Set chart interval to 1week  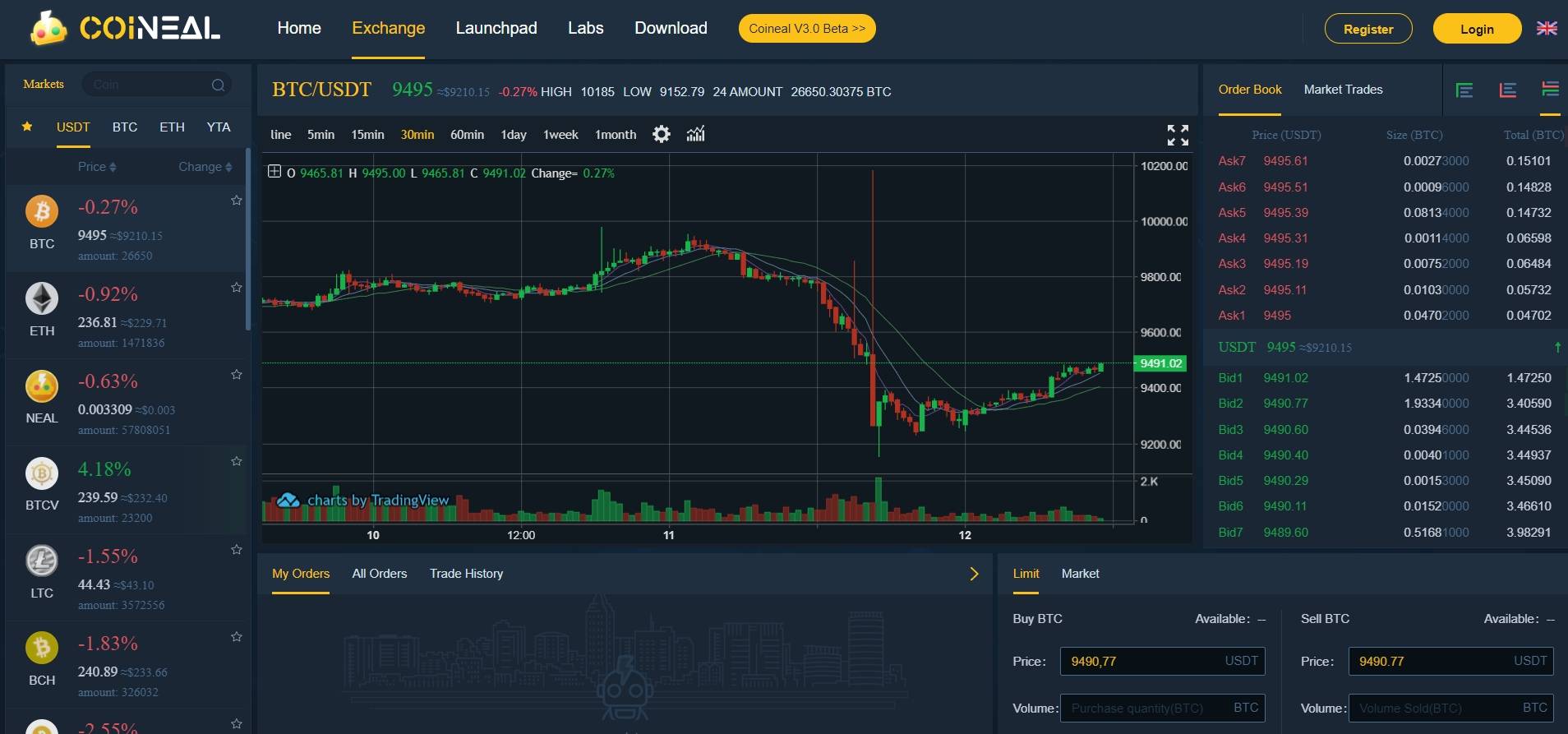(x=560, y=134)
